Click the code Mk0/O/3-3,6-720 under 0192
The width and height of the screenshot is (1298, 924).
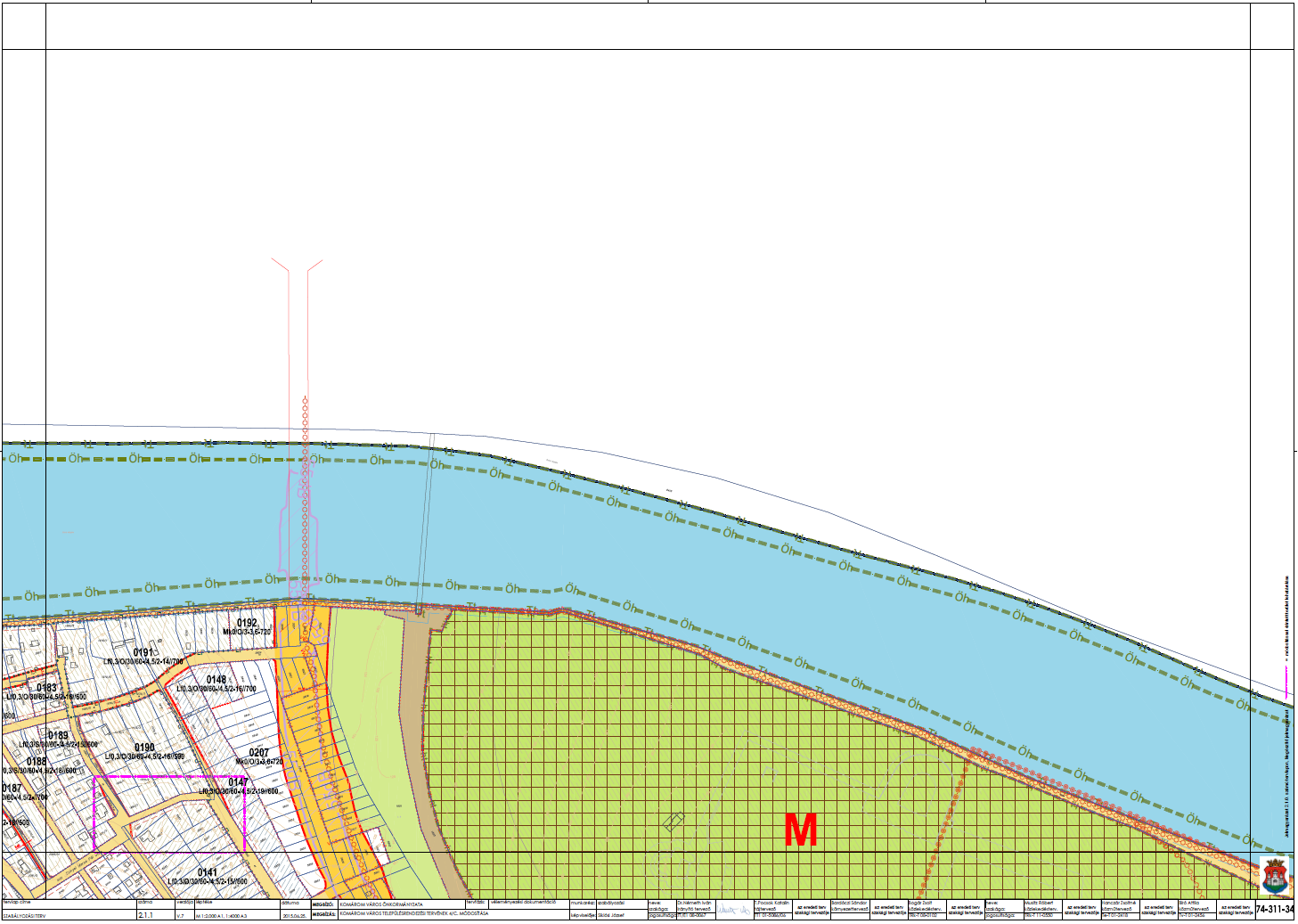[x=247, y=632]
